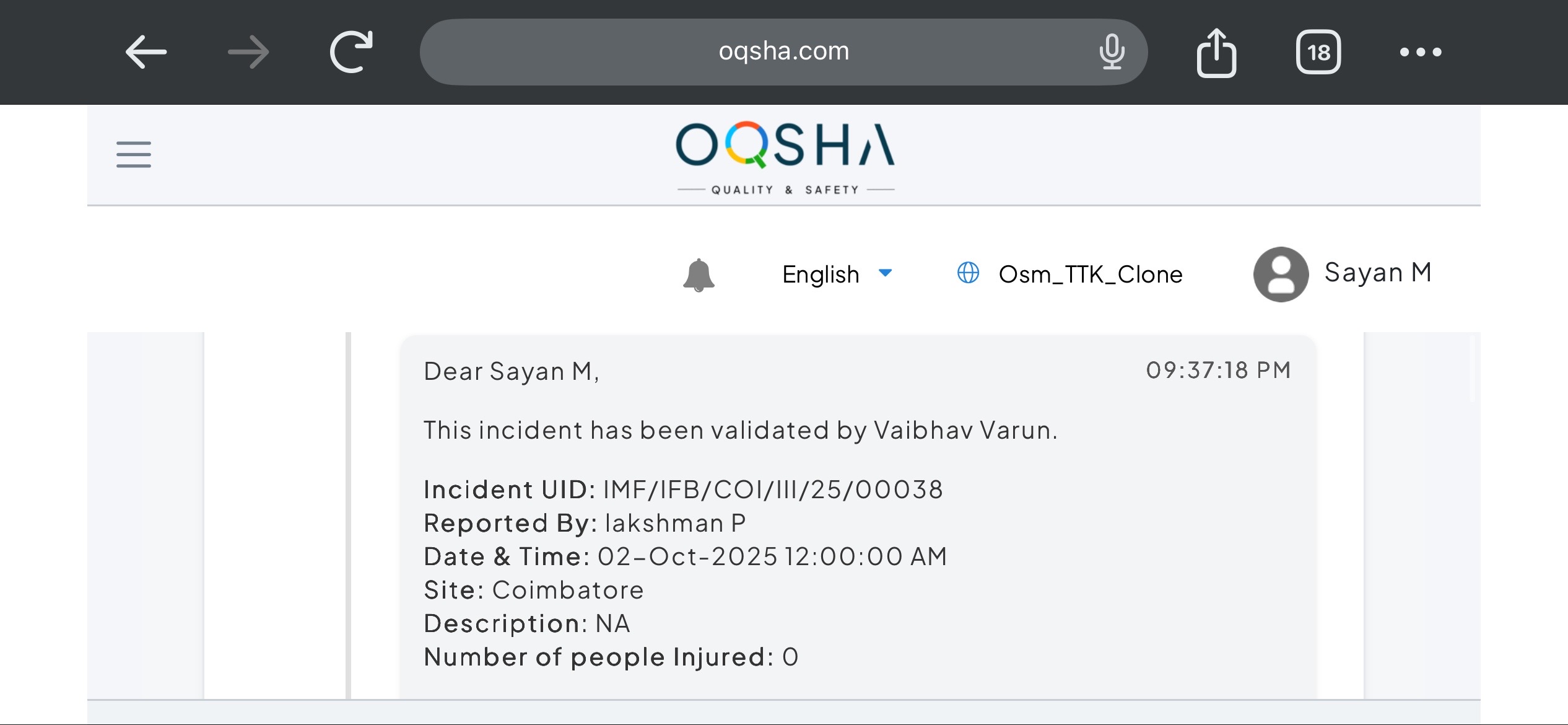Click the 09:37:18 PM message timestamp
The height and width of the screenshot is (725, 1568).
(x=1218, y=370)
